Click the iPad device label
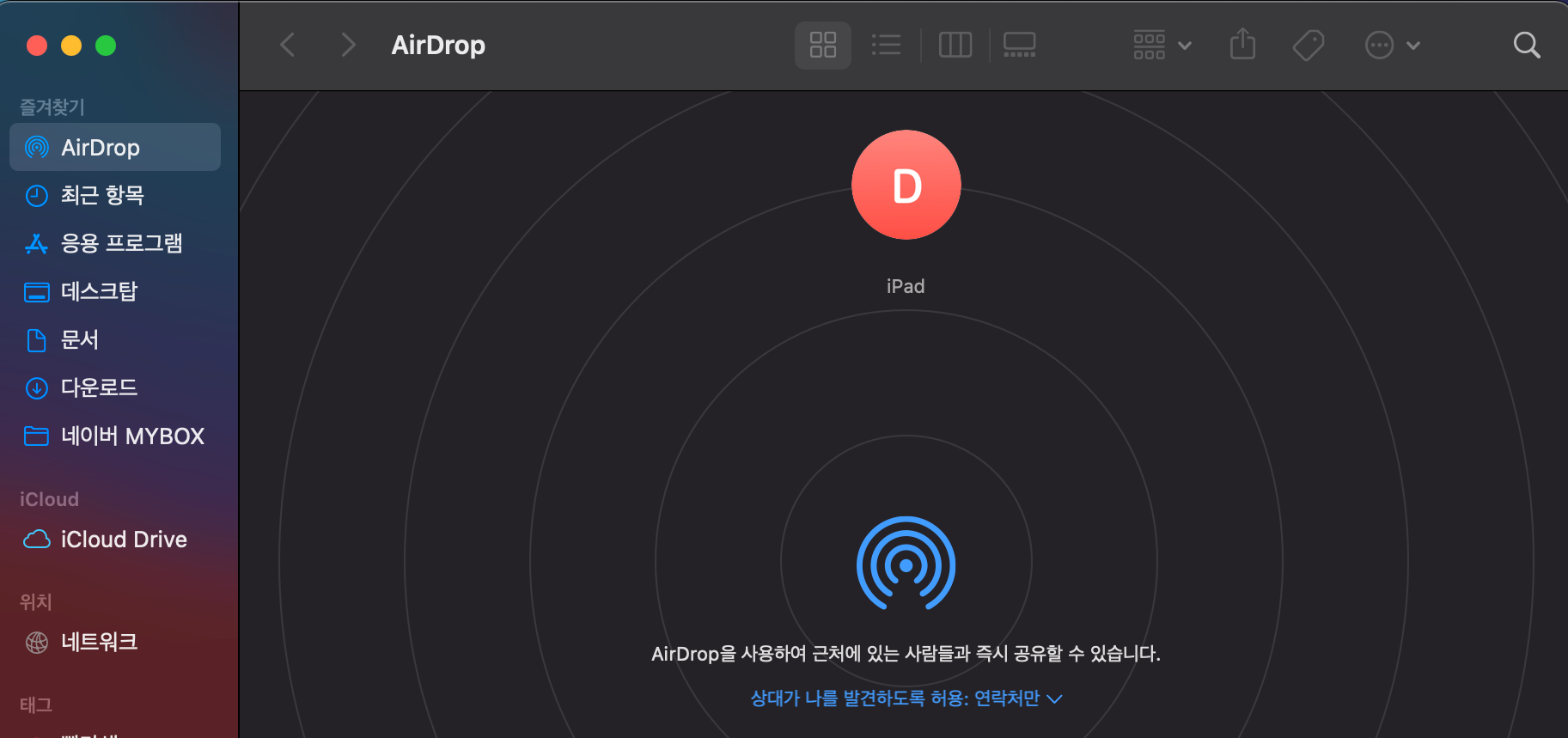The image size is (1568, 738). [x=906, y=286]
